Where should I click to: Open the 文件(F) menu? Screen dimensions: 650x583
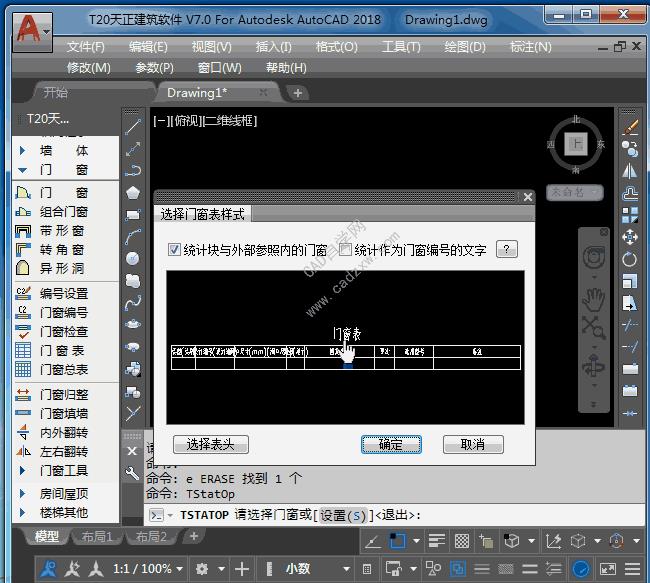click(x=86, y=47)
